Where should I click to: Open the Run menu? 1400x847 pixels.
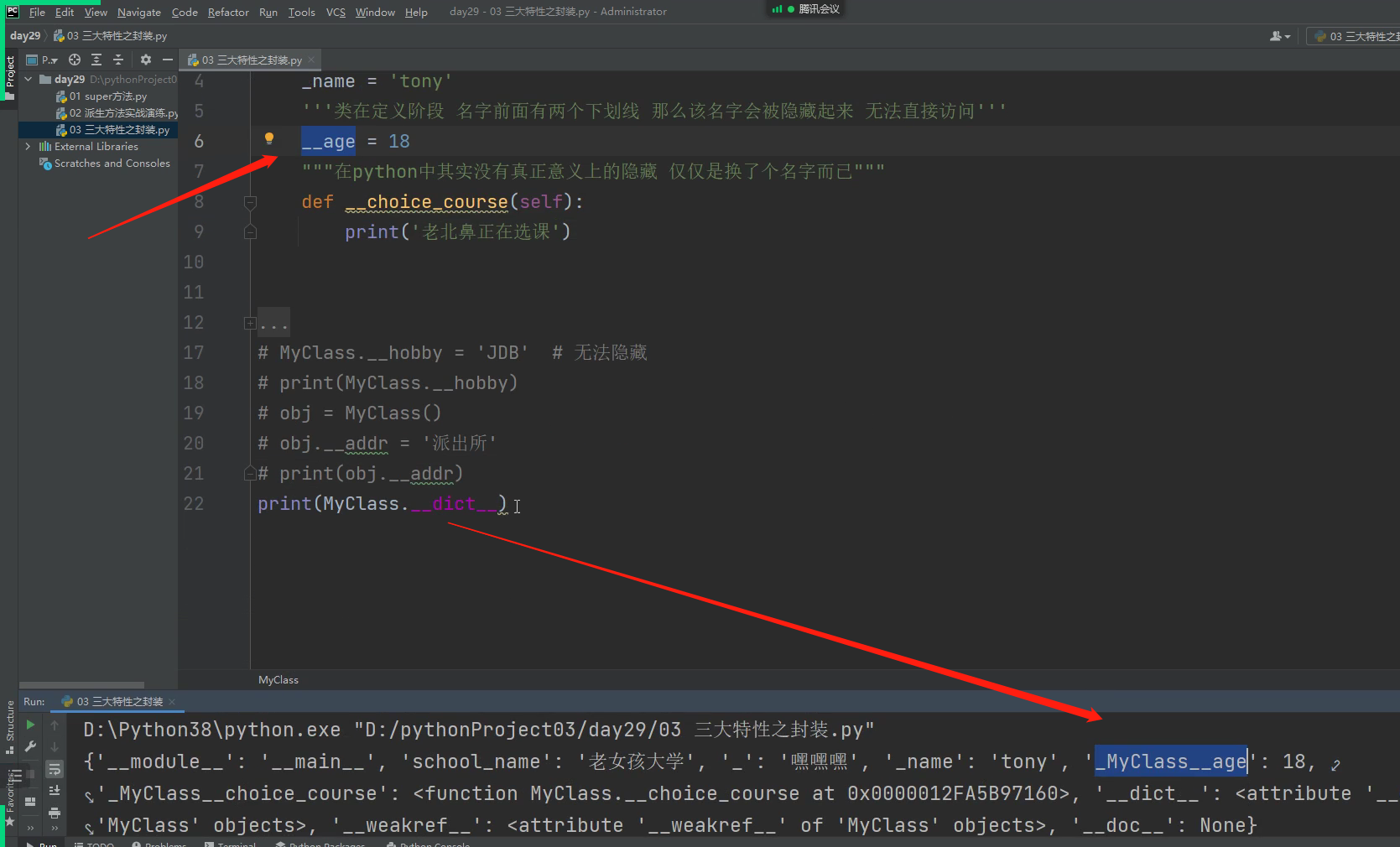(x=268, y=12)
